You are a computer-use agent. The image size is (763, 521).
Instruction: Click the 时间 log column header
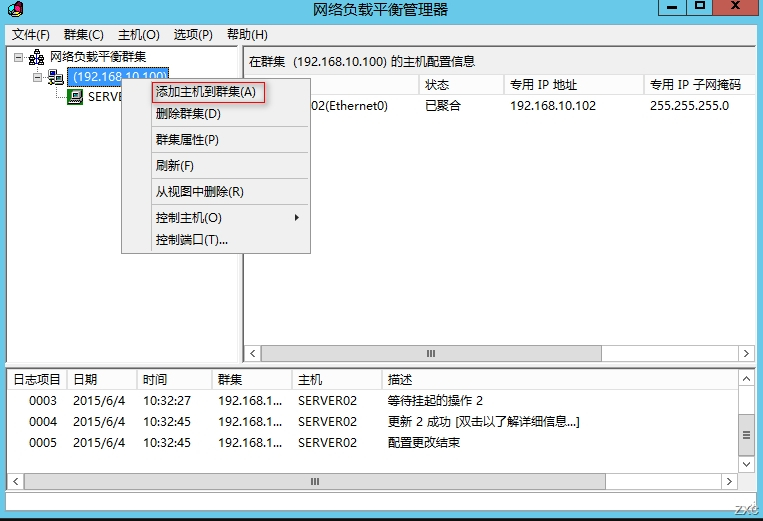[x=175, y=379]
